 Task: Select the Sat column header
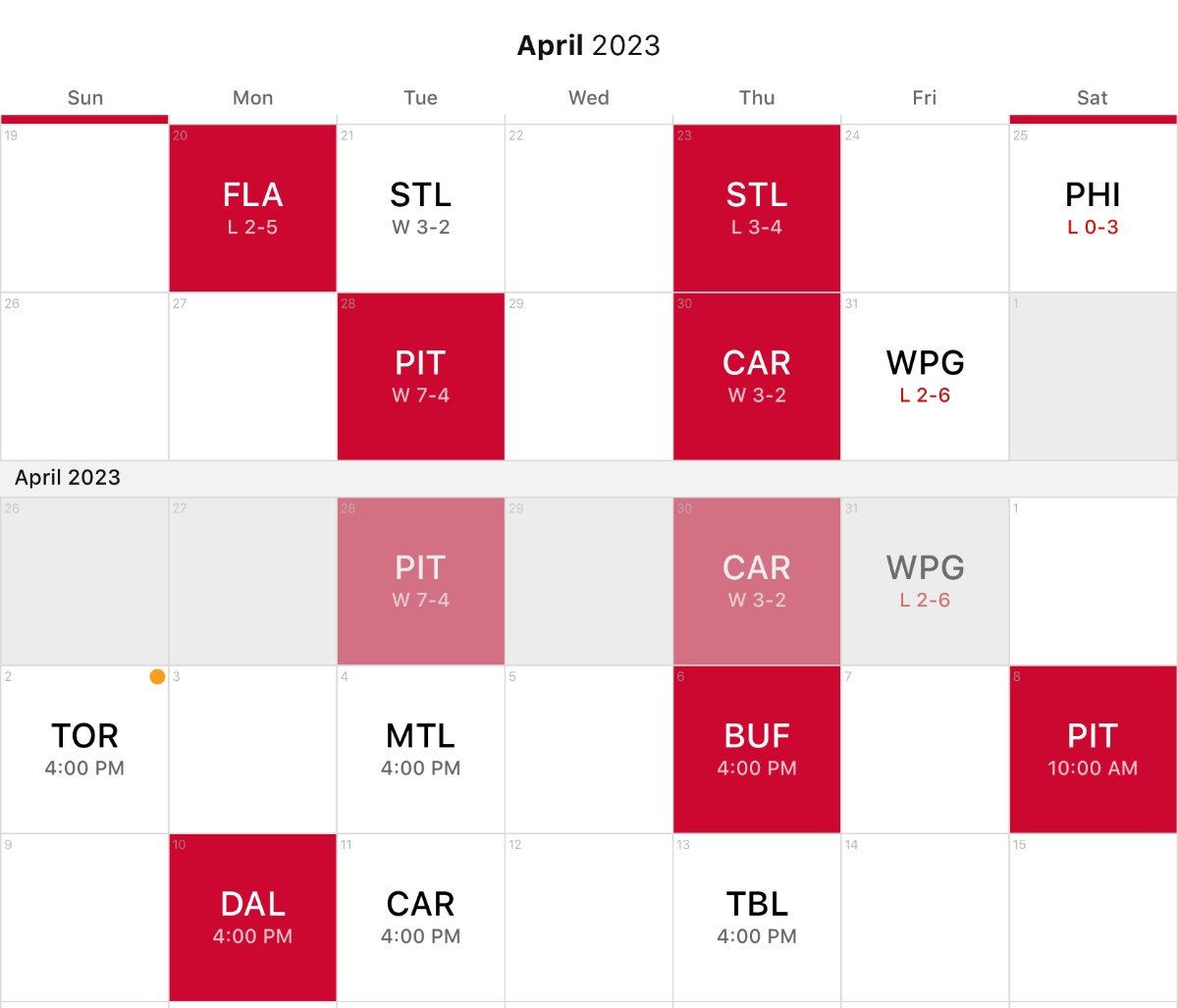click(1093, 97)
